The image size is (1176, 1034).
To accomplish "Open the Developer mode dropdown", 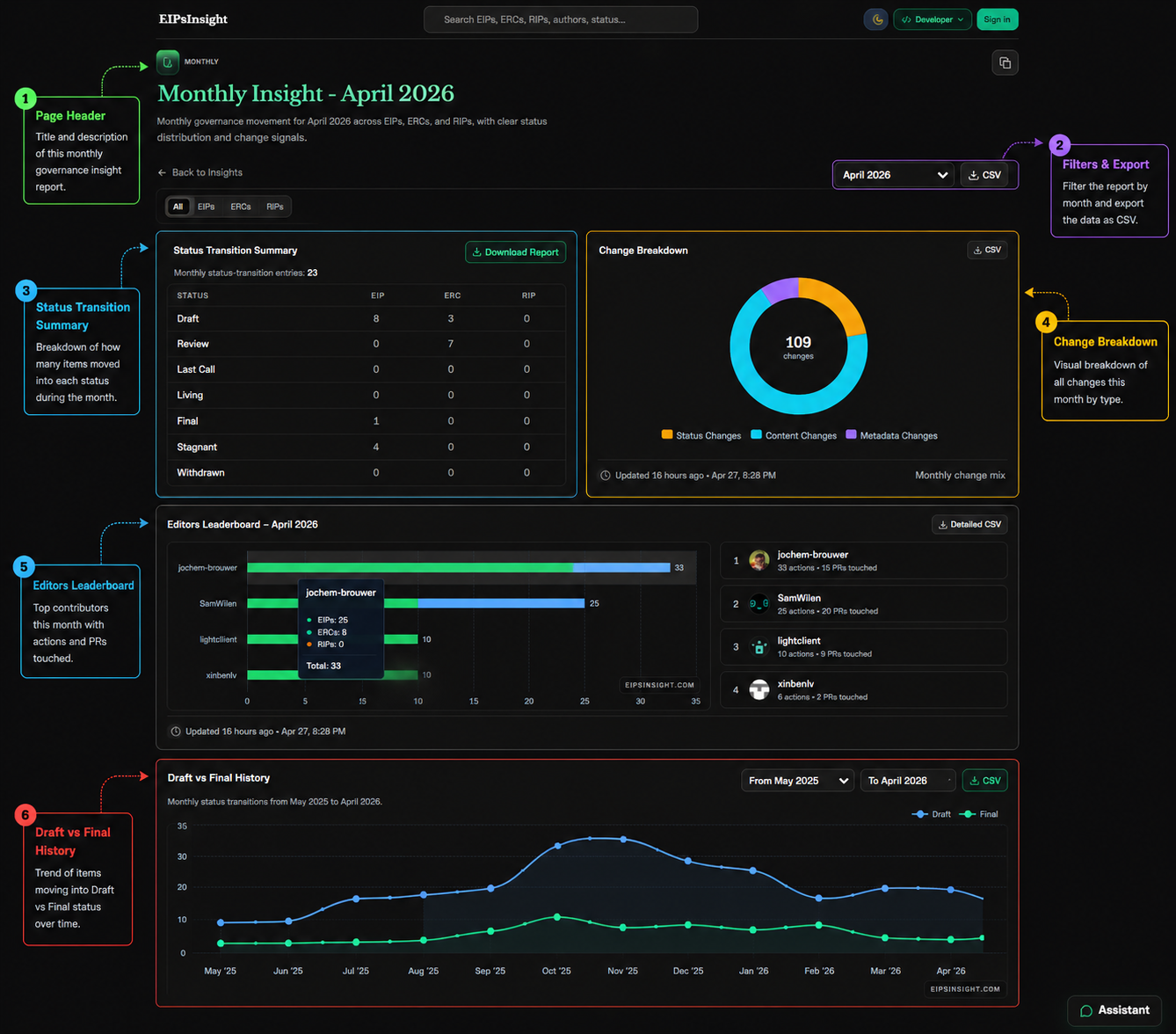I will 933,19.
